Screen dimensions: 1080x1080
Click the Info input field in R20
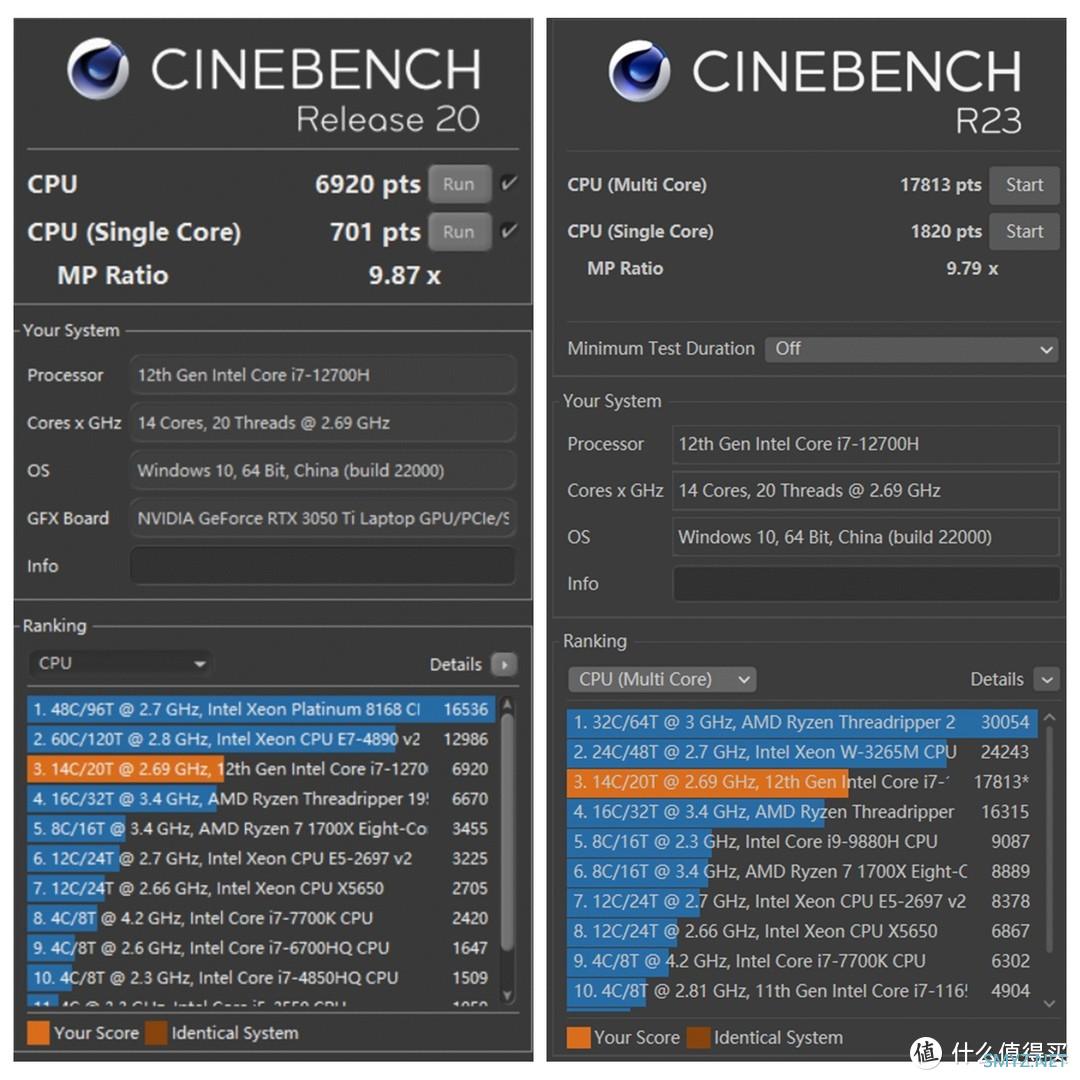(323, 566)
